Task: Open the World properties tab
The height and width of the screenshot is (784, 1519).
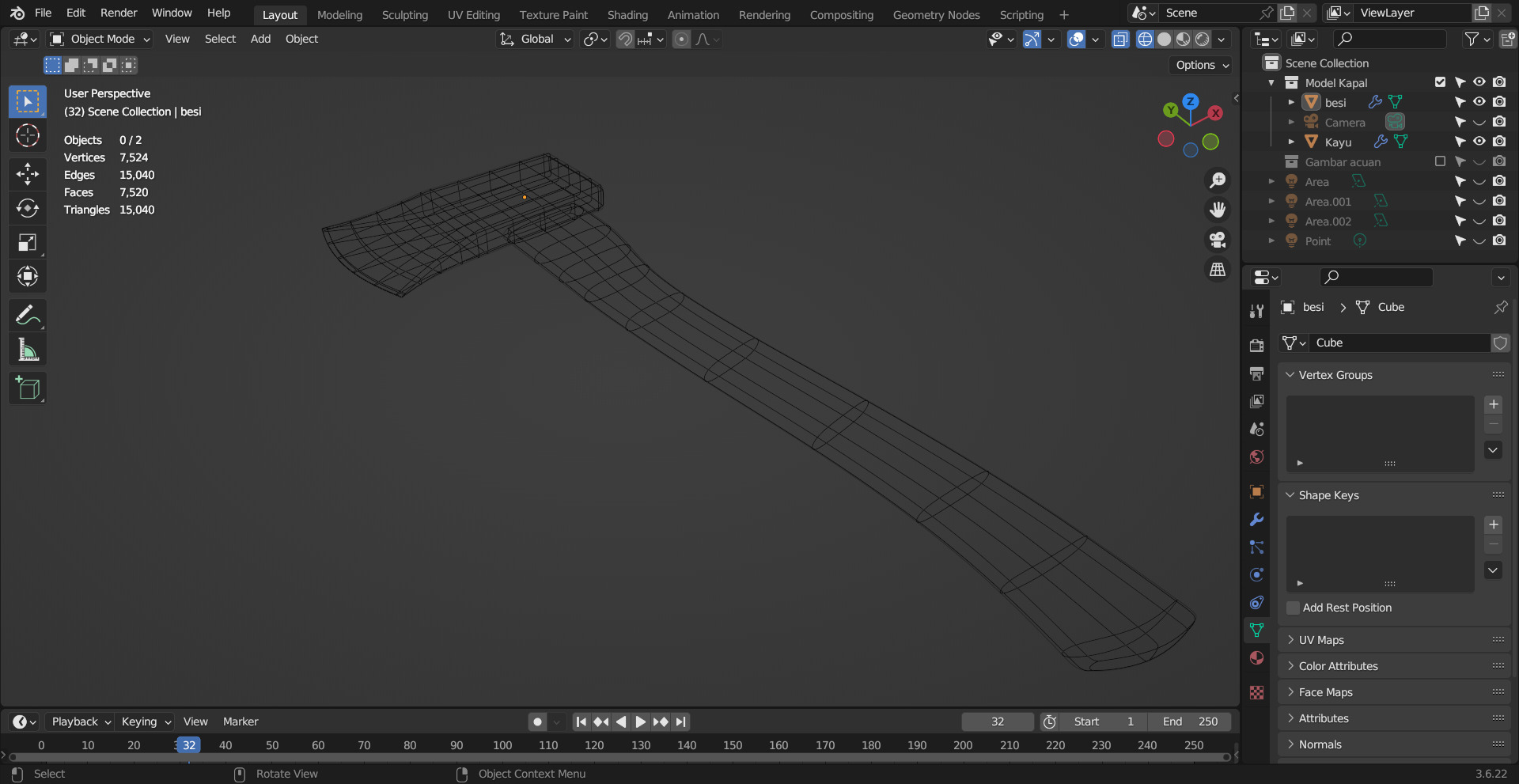Action: [x=1256, y=456]
